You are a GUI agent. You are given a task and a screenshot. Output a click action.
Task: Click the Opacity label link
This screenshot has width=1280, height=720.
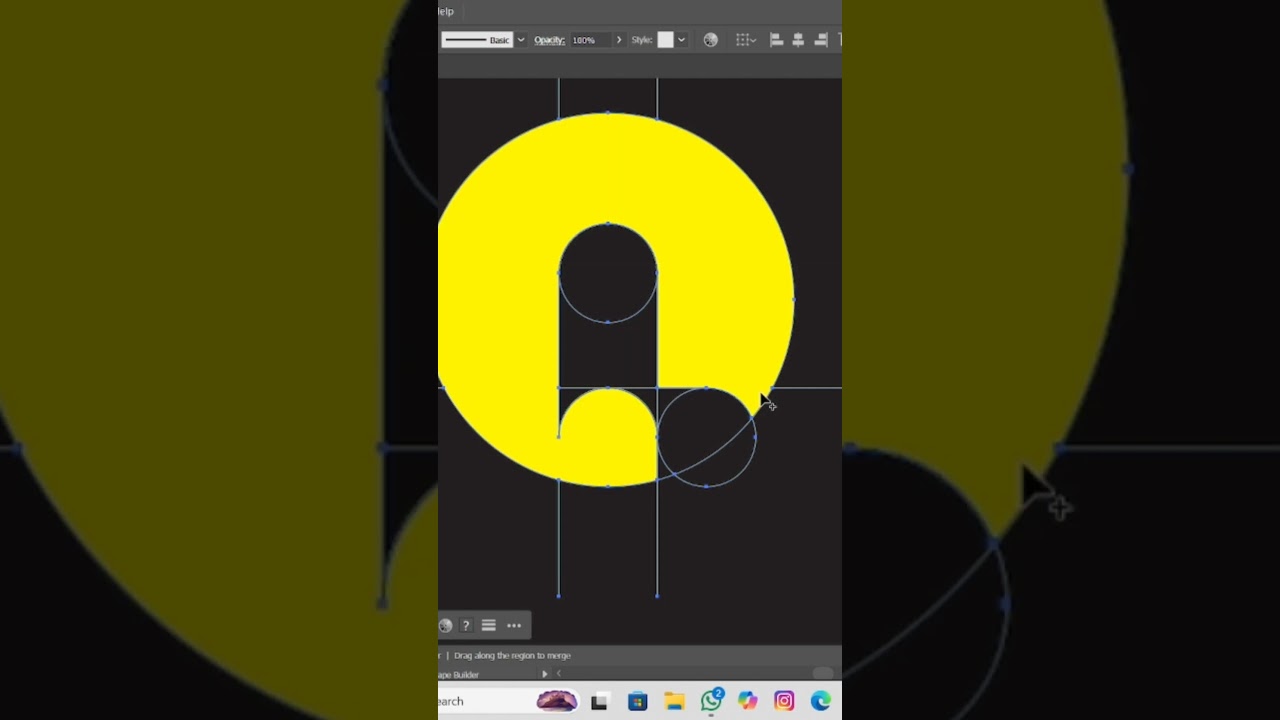(x=549, y=40)
